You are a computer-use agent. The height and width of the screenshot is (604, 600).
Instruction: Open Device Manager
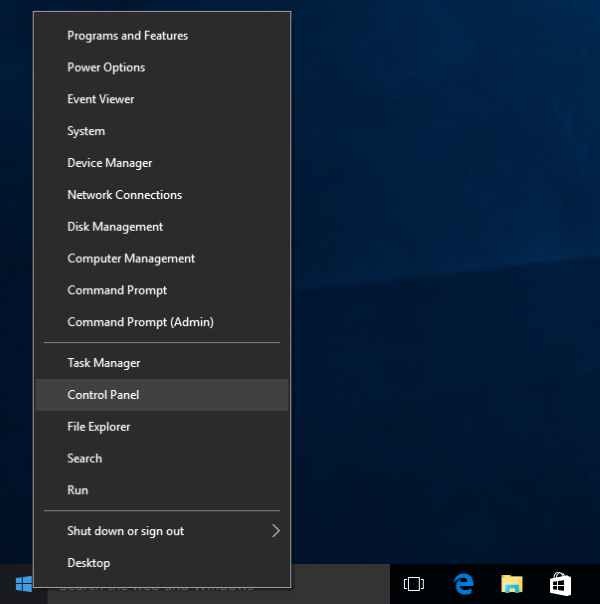click(x=110, y=163)
